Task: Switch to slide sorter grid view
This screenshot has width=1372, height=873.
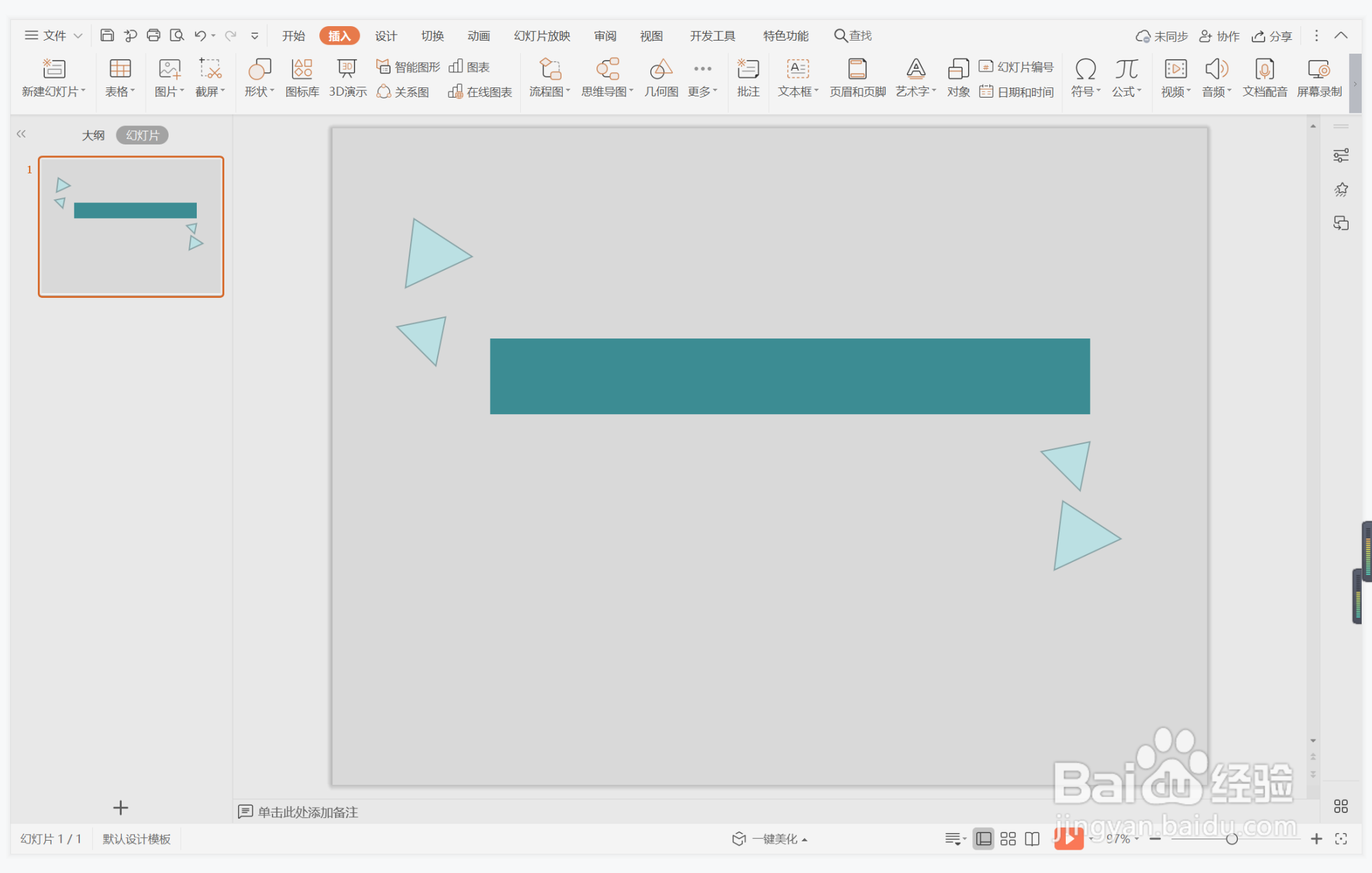Action: 1008,839
